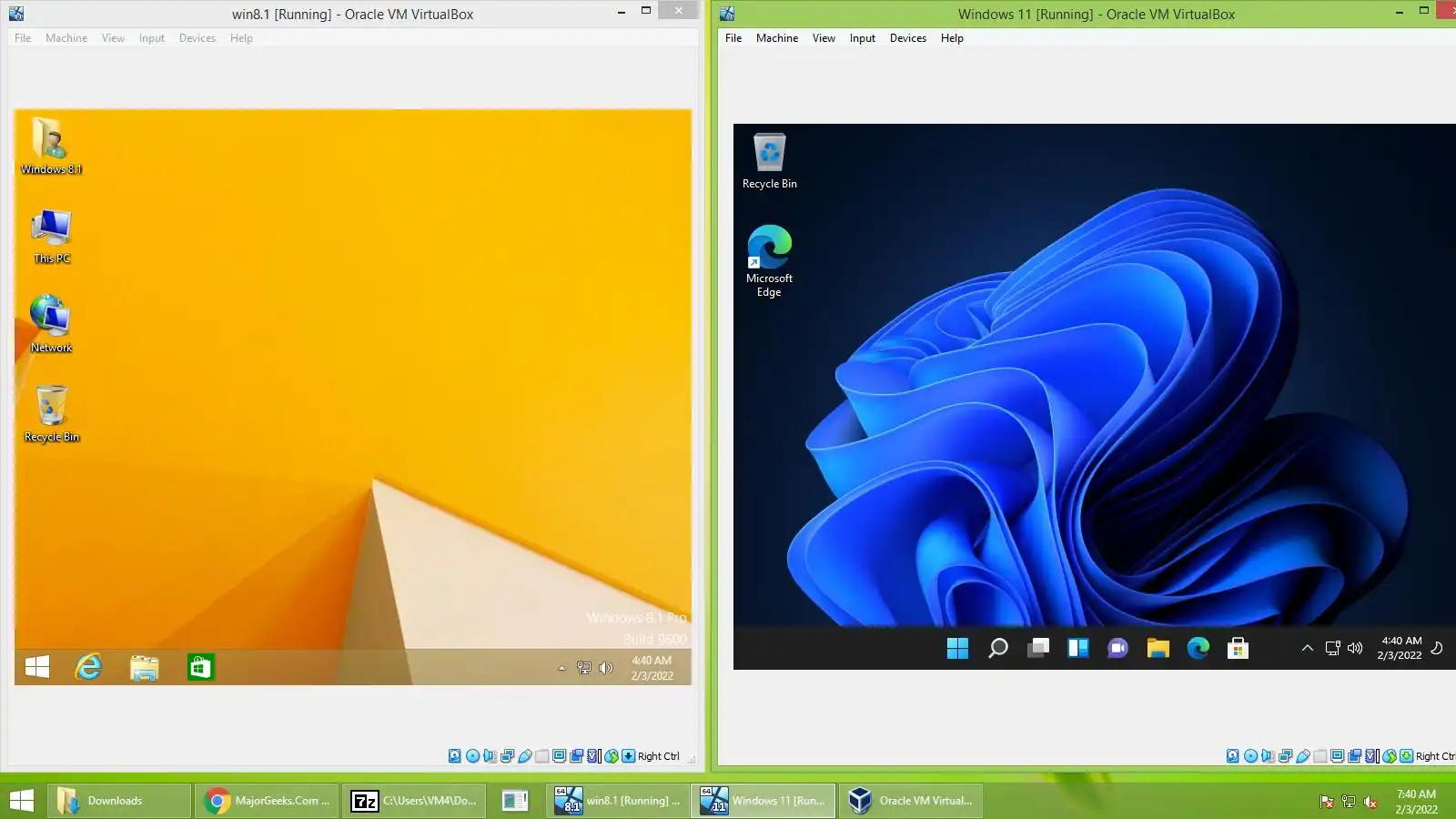
Task: Open File Explorer in win8.1 taskbar
Action: click(144, 667)
